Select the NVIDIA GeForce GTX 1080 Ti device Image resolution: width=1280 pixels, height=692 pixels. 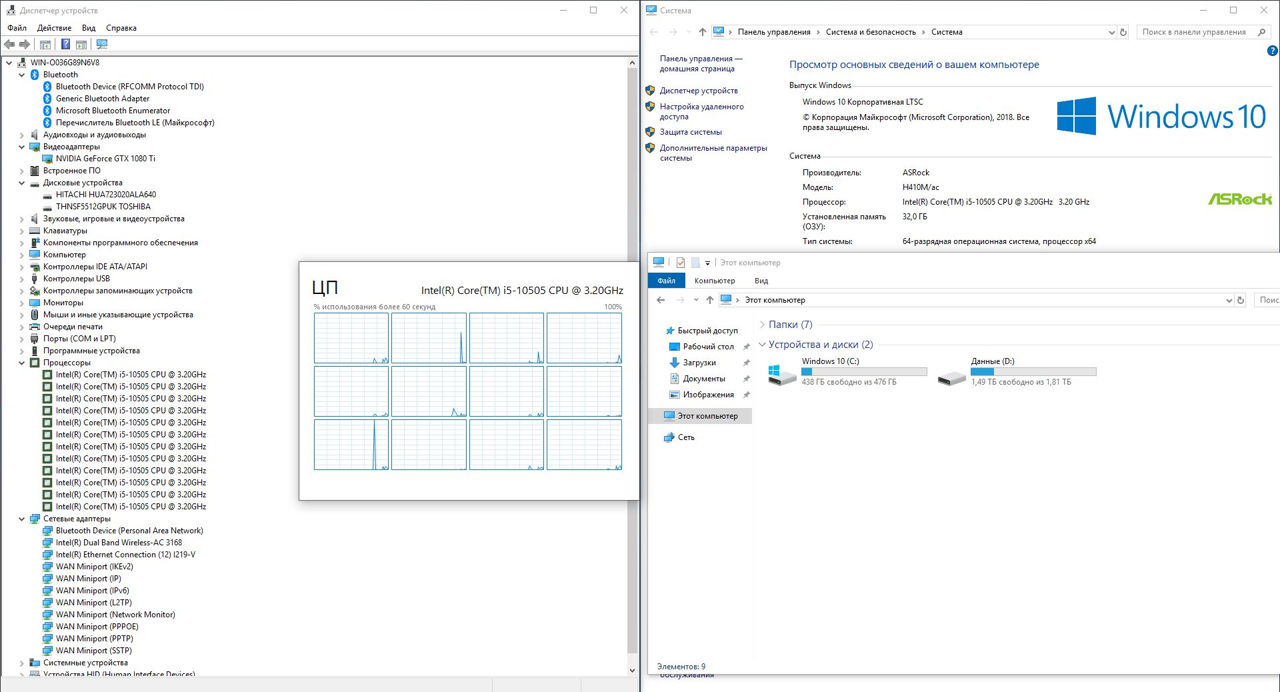(x=105, y=158)
